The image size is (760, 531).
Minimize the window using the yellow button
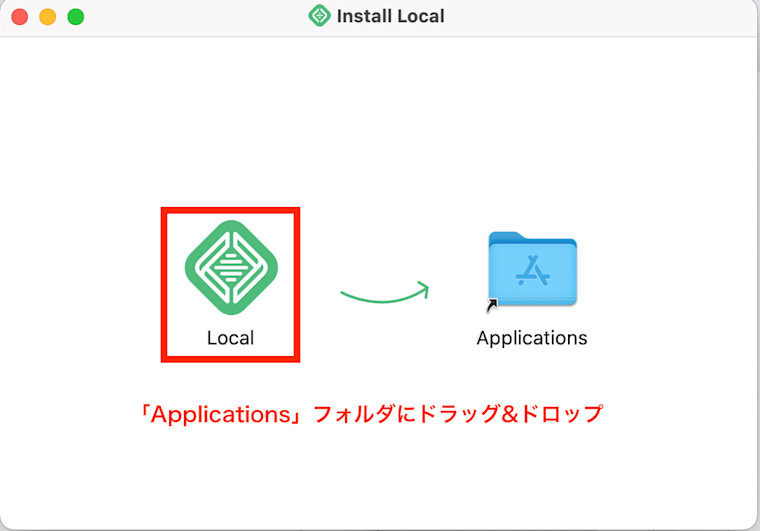pos(48,17)
